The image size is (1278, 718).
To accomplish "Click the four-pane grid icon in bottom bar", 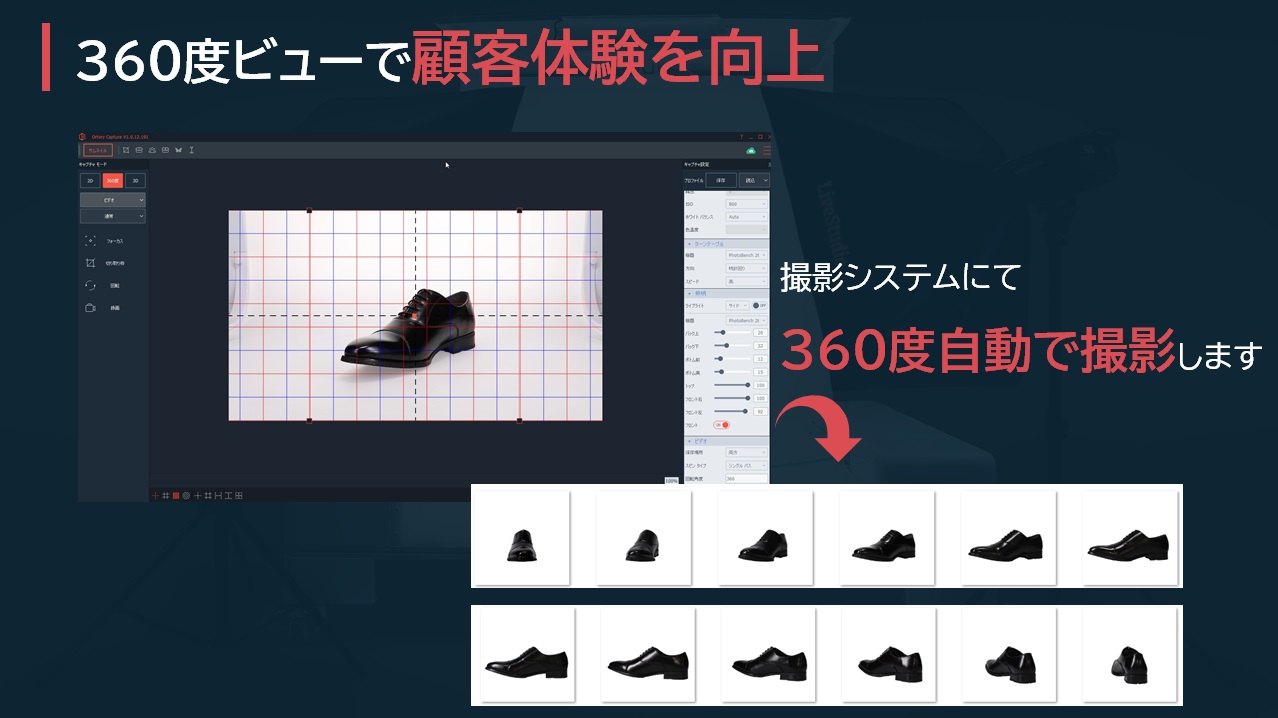I will click(238, 495).
